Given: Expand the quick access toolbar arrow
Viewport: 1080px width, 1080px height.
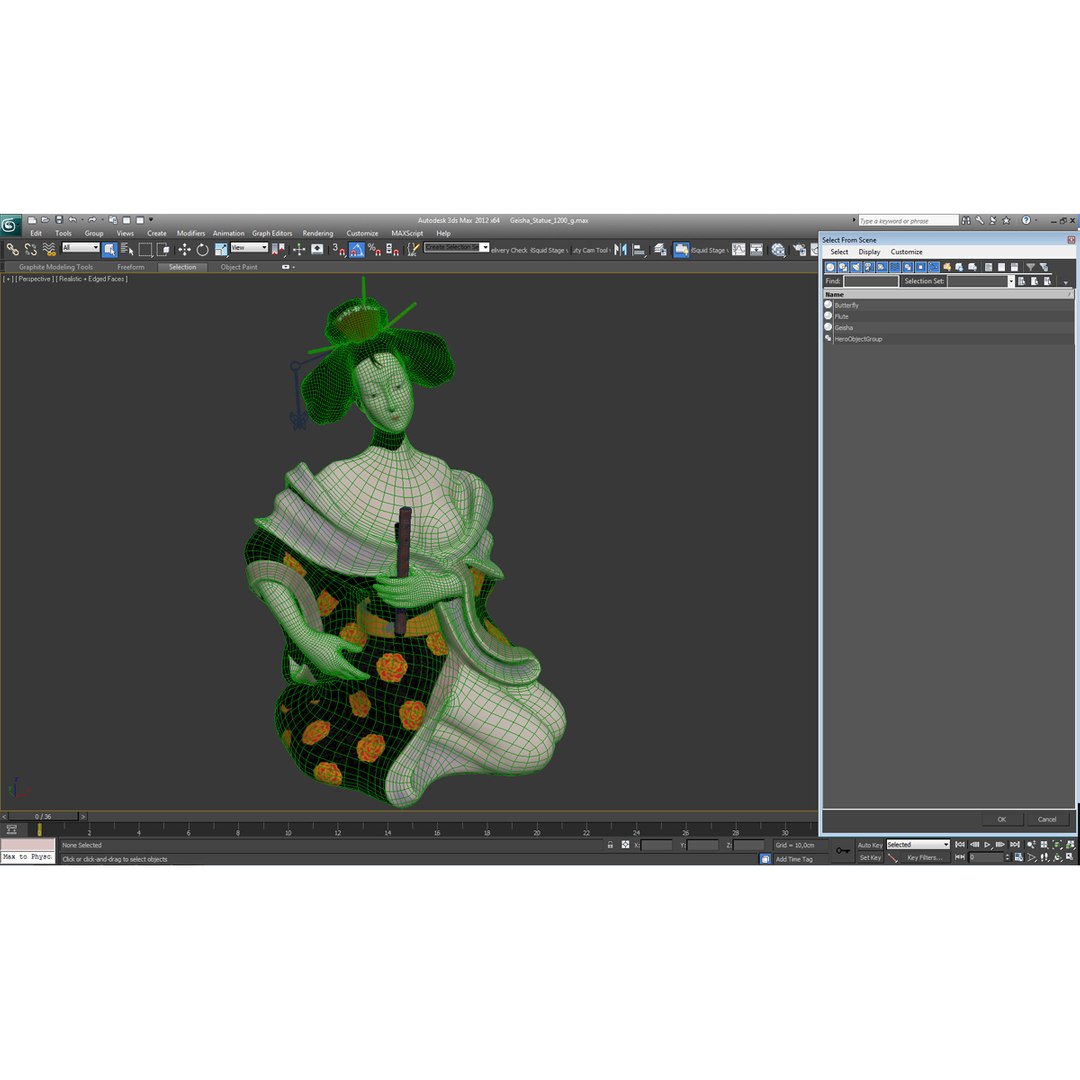Looking at the screenshot, I should 151,220.
